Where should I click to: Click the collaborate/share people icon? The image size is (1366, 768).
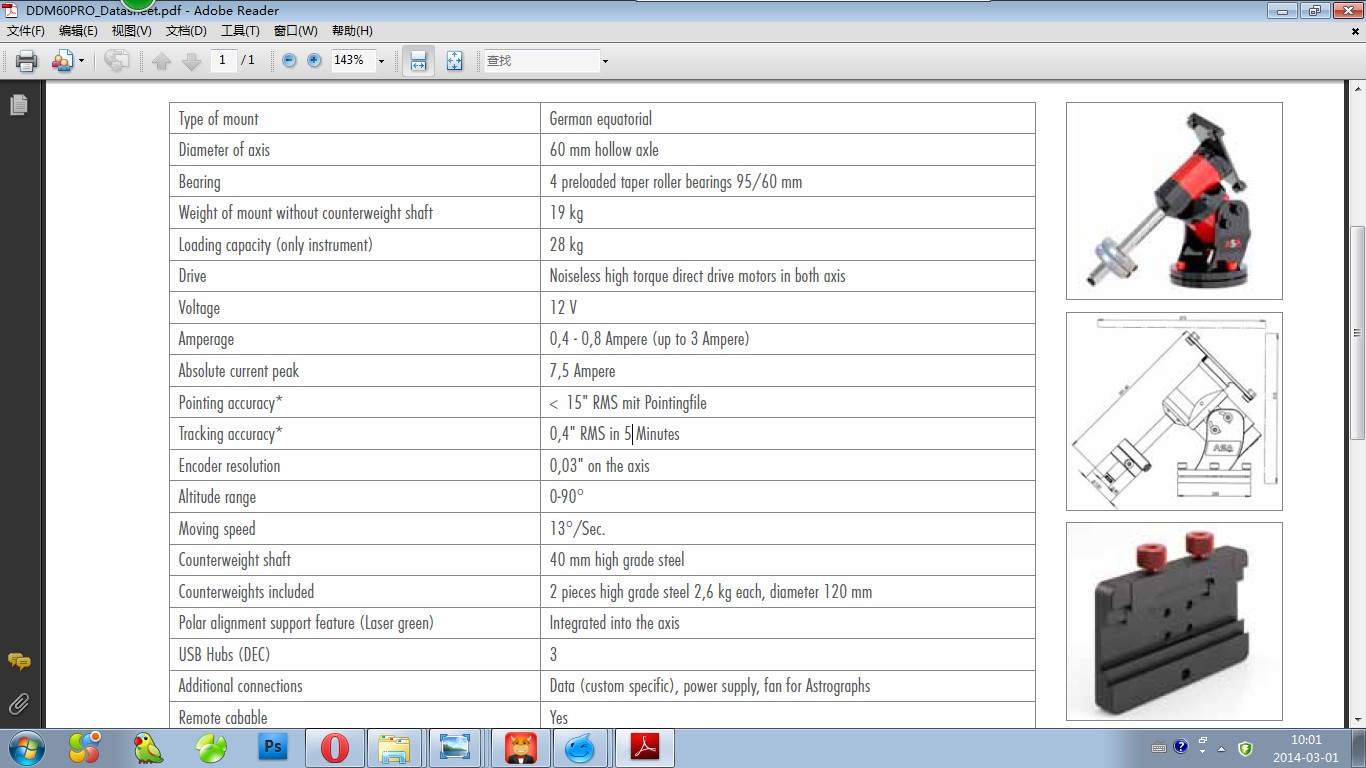tap(62, 61)
